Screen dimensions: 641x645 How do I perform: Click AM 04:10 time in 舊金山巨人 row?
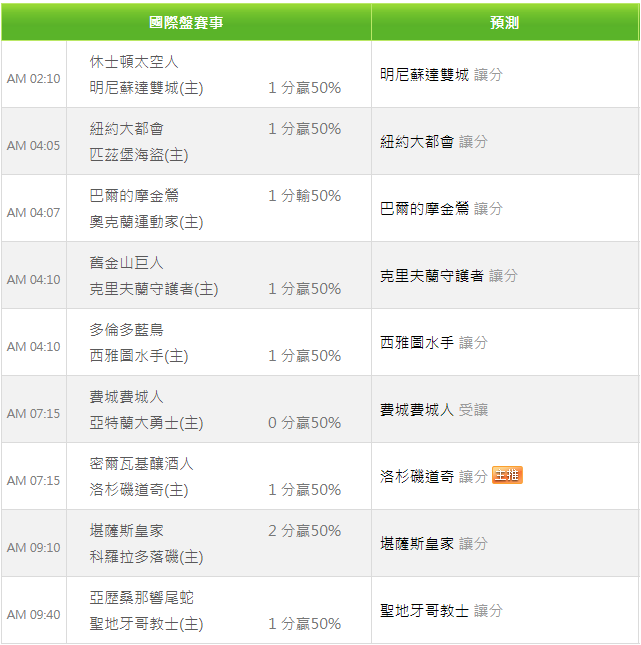33,280
